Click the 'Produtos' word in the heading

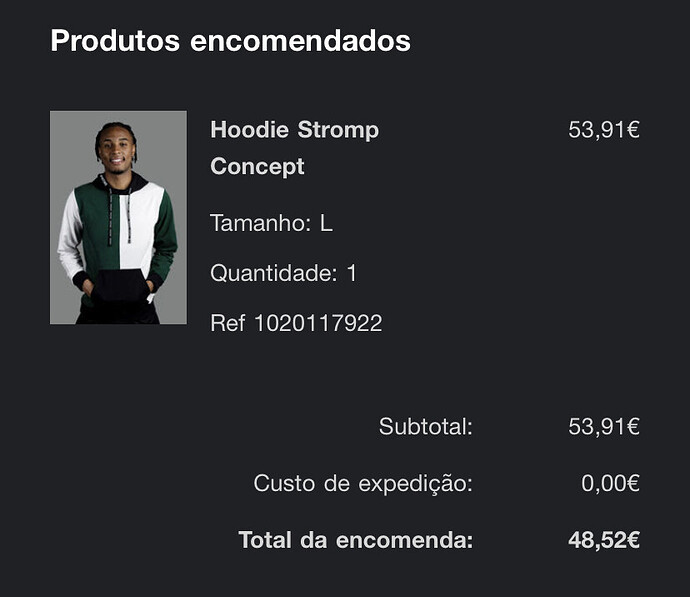[115, 40]
